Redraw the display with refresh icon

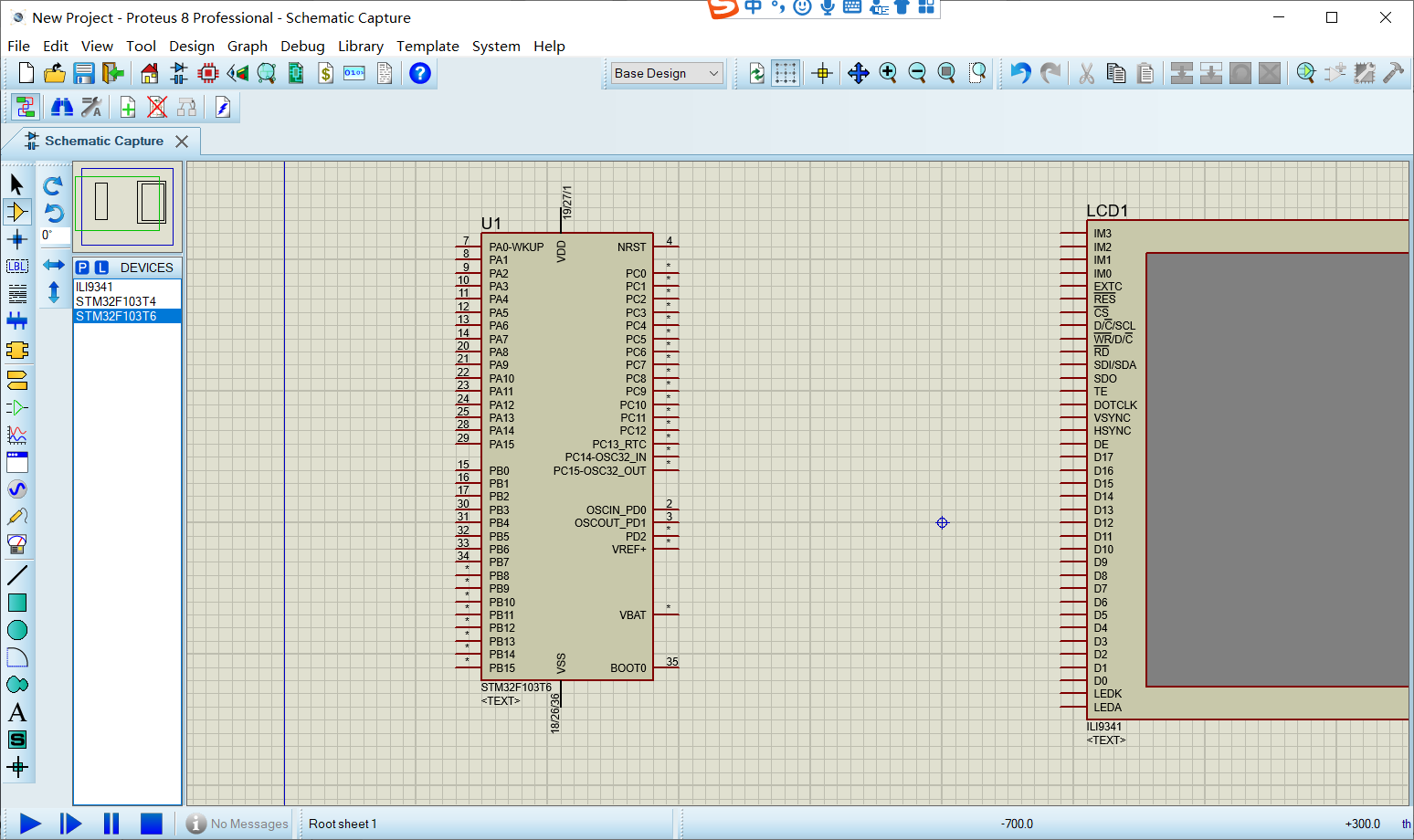coord(756,73)
